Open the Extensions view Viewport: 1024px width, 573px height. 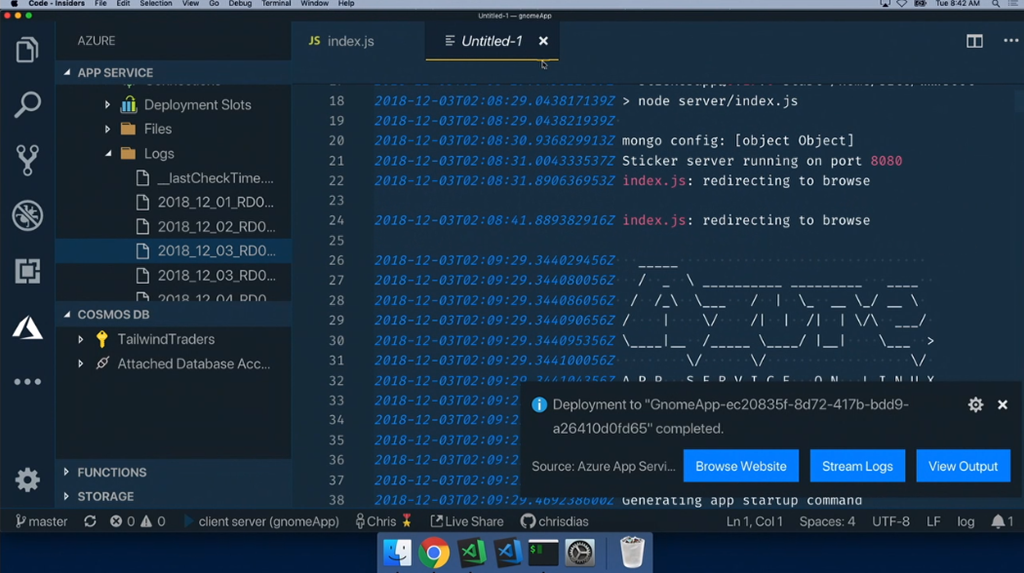tap(27, 271)
